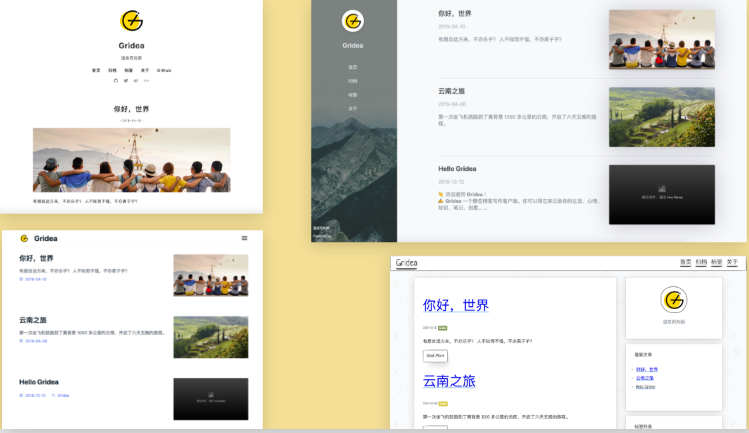749x433 pixels.
Task: Click Read More button under 你好，世界
Action: pos(435,356)
